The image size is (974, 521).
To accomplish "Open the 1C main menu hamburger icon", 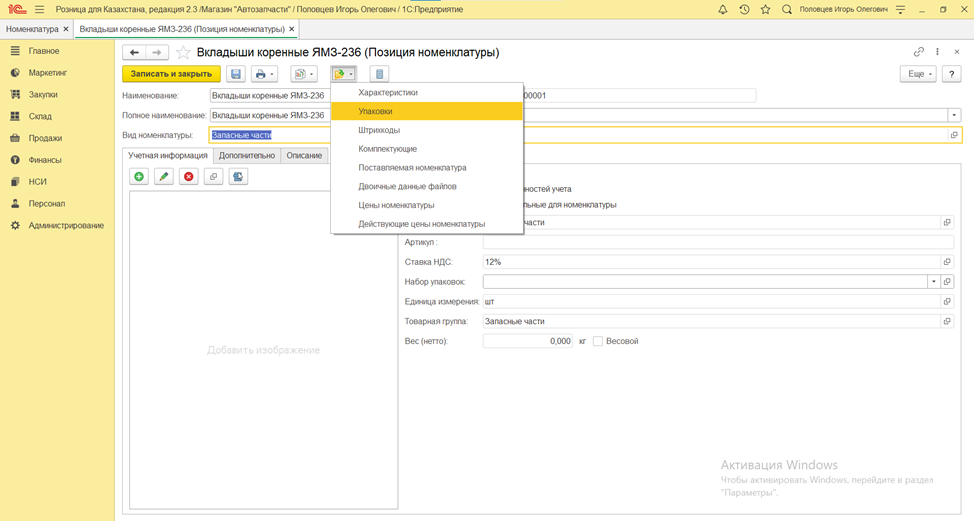I will 40,9.
